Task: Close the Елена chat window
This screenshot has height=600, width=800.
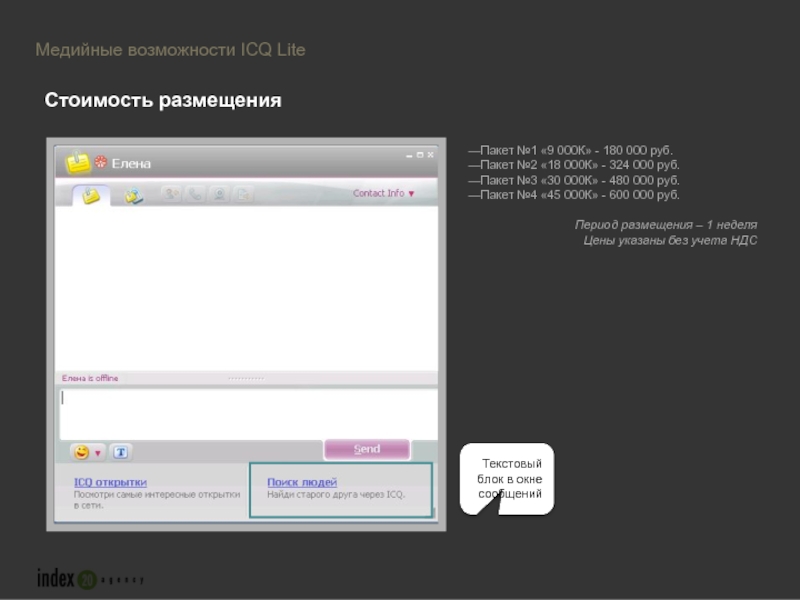Action: pyautogui.click(x=431, y=155)
